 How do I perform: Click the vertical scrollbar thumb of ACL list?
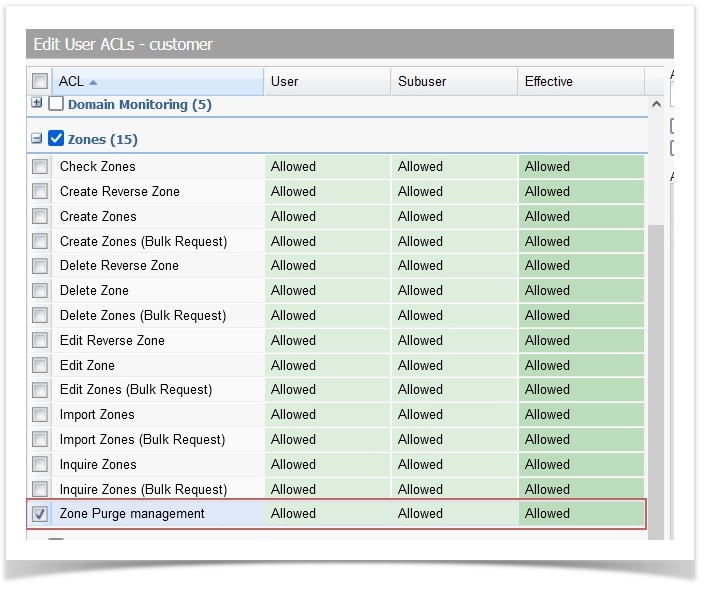(x=656, y=382)
